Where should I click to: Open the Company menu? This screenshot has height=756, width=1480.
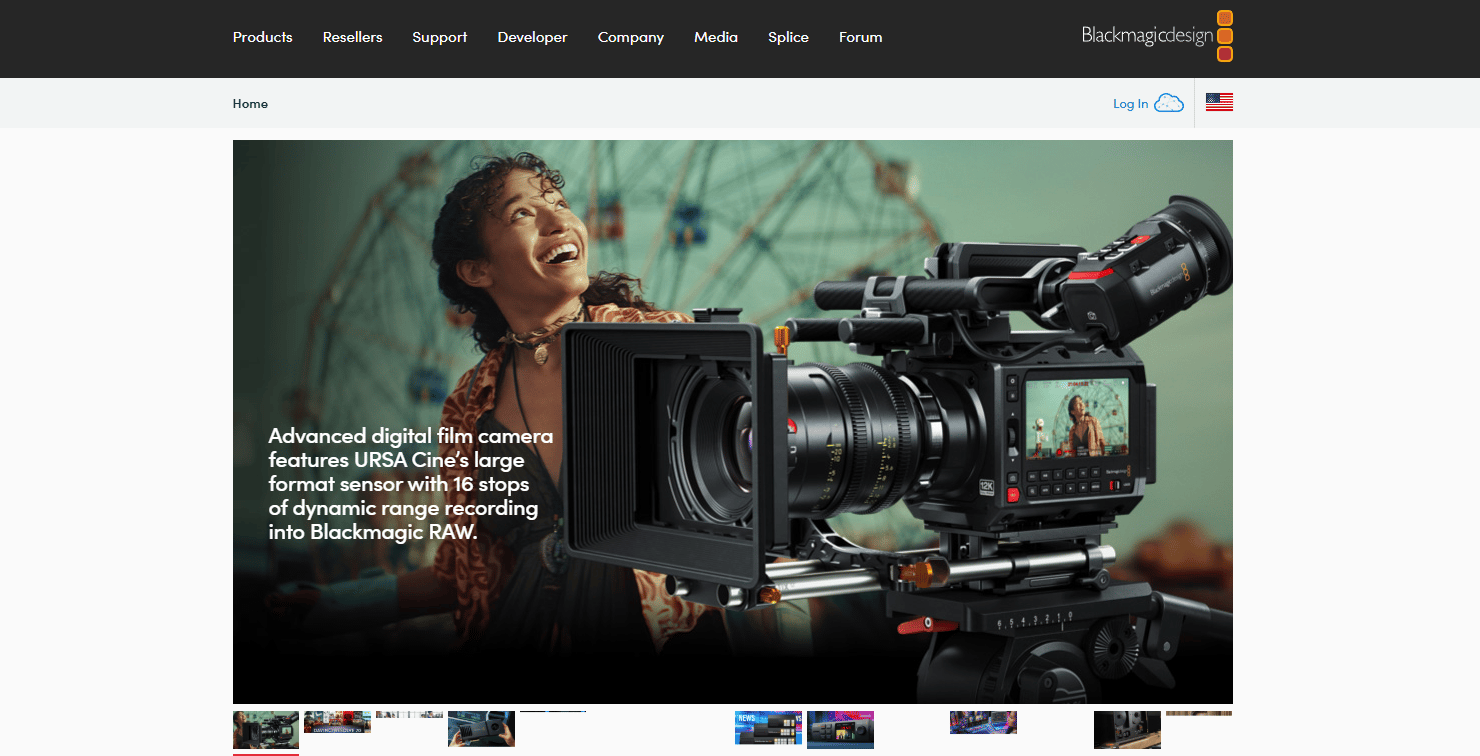click(x=631, y=37)
